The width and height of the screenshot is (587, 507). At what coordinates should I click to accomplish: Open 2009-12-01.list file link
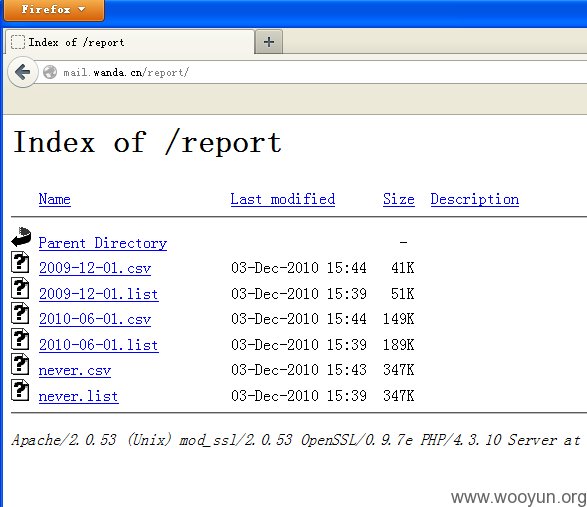[x=99, y=294]
